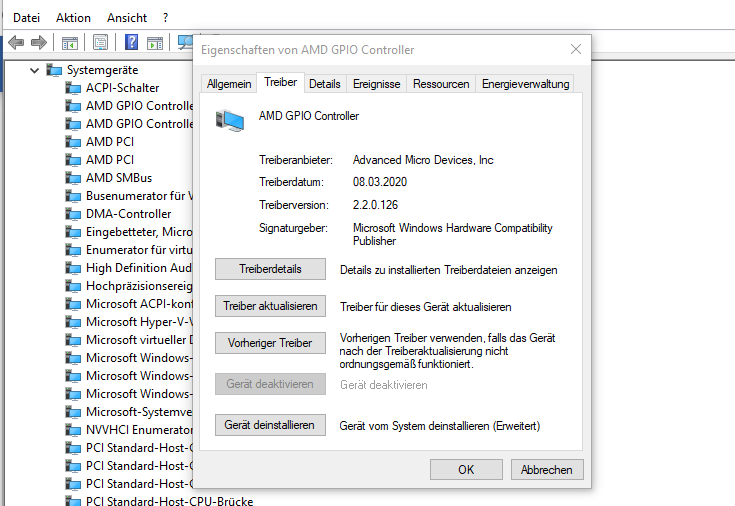Click the Microsoft Windows Hardware Compatibility Publisher text
This screenshot has width=735, height=506.
[x=452, y=234]
